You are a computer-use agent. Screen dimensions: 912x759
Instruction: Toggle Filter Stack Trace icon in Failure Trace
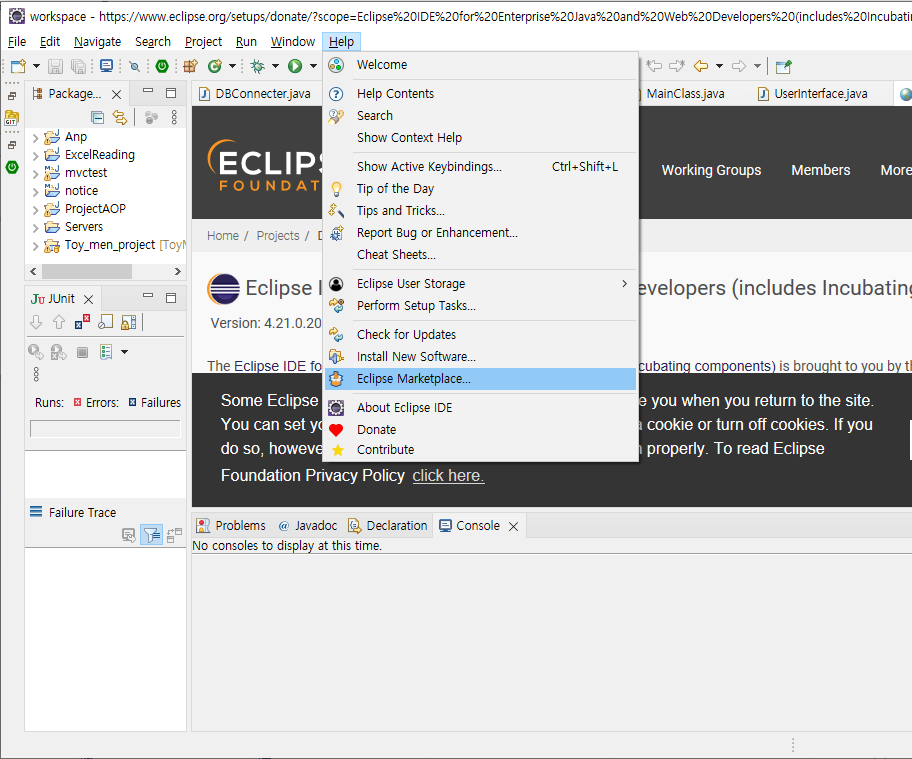(x=151, y=534)
